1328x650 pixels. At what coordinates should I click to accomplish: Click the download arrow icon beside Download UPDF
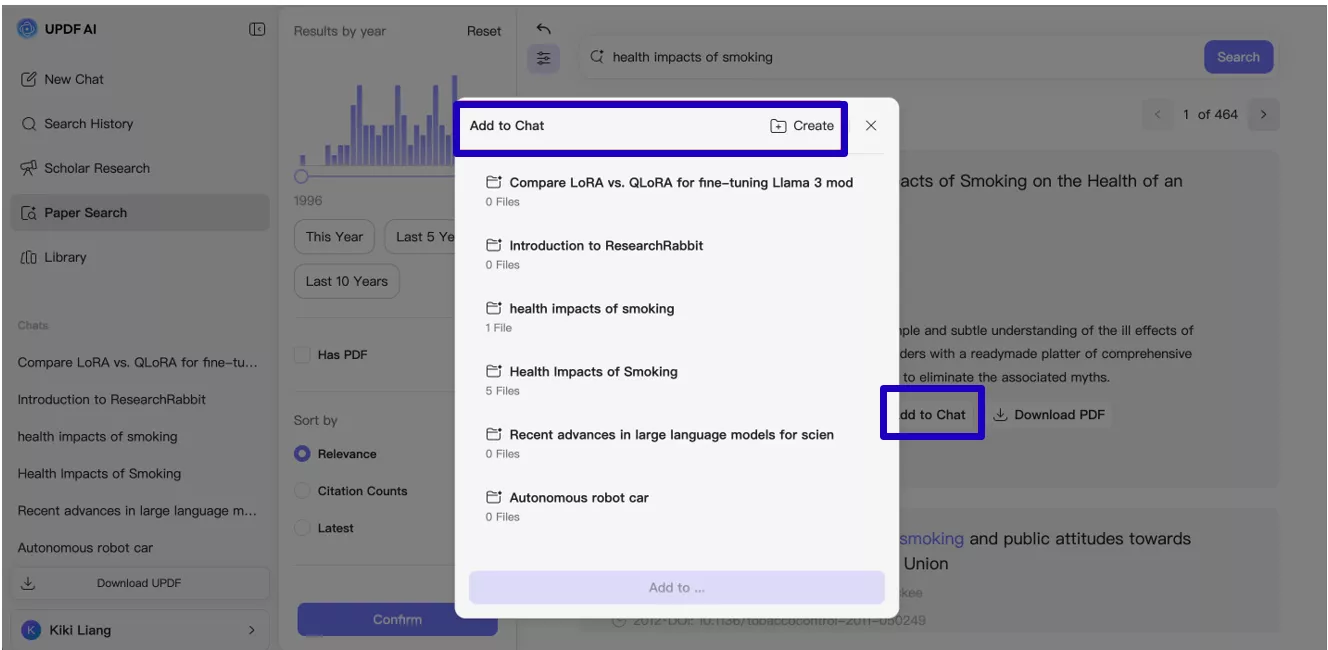click(28, 583)
